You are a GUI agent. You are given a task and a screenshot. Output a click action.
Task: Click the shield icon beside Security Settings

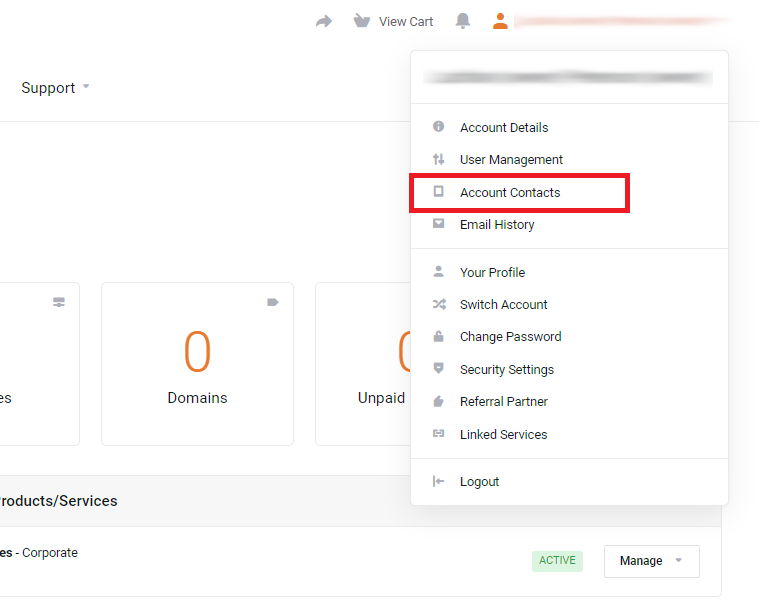coord(439,368)
